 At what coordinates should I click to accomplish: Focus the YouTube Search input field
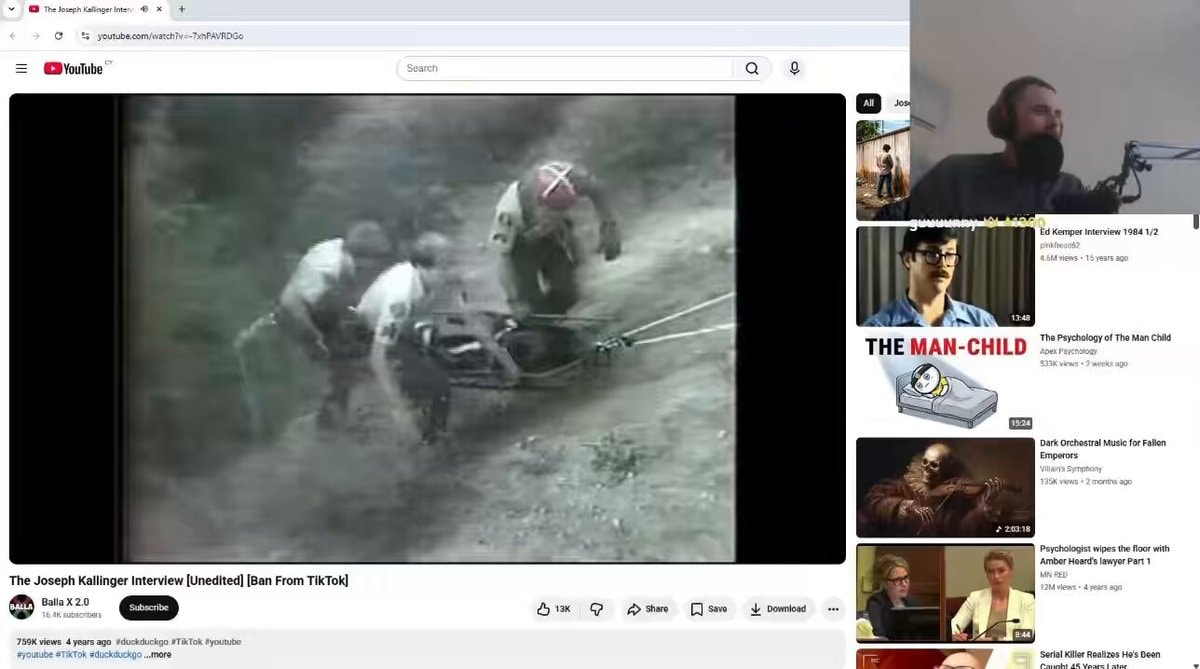[x=565, y=68]
